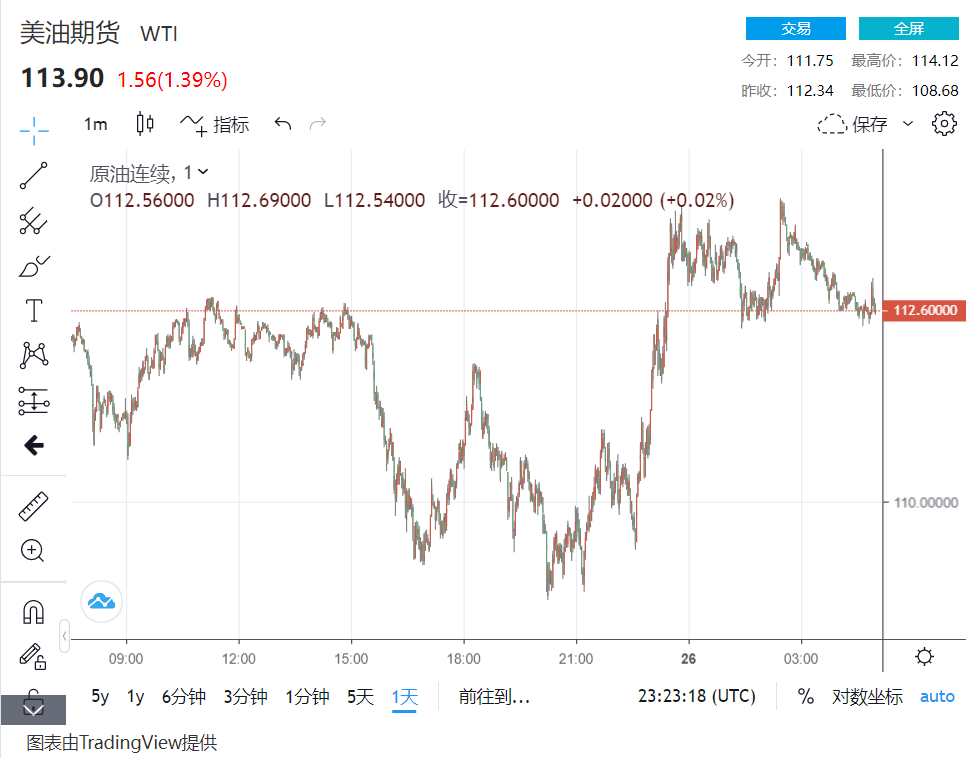Select the ruler measure tool
This screenshot has width=966, height=758.
[33, 507]
